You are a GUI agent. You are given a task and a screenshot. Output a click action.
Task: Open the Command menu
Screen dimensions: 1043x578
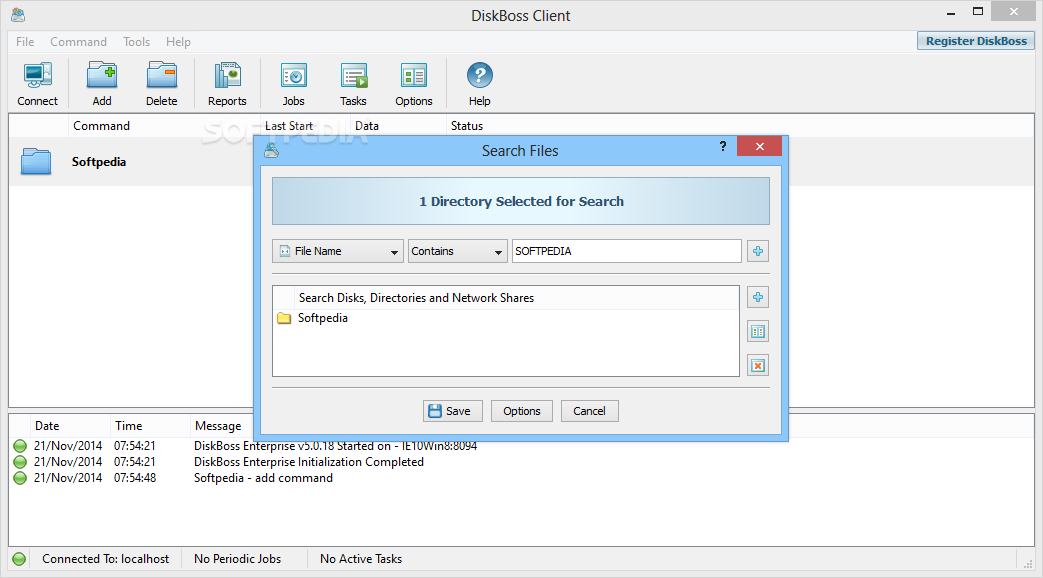pos(78,42)
